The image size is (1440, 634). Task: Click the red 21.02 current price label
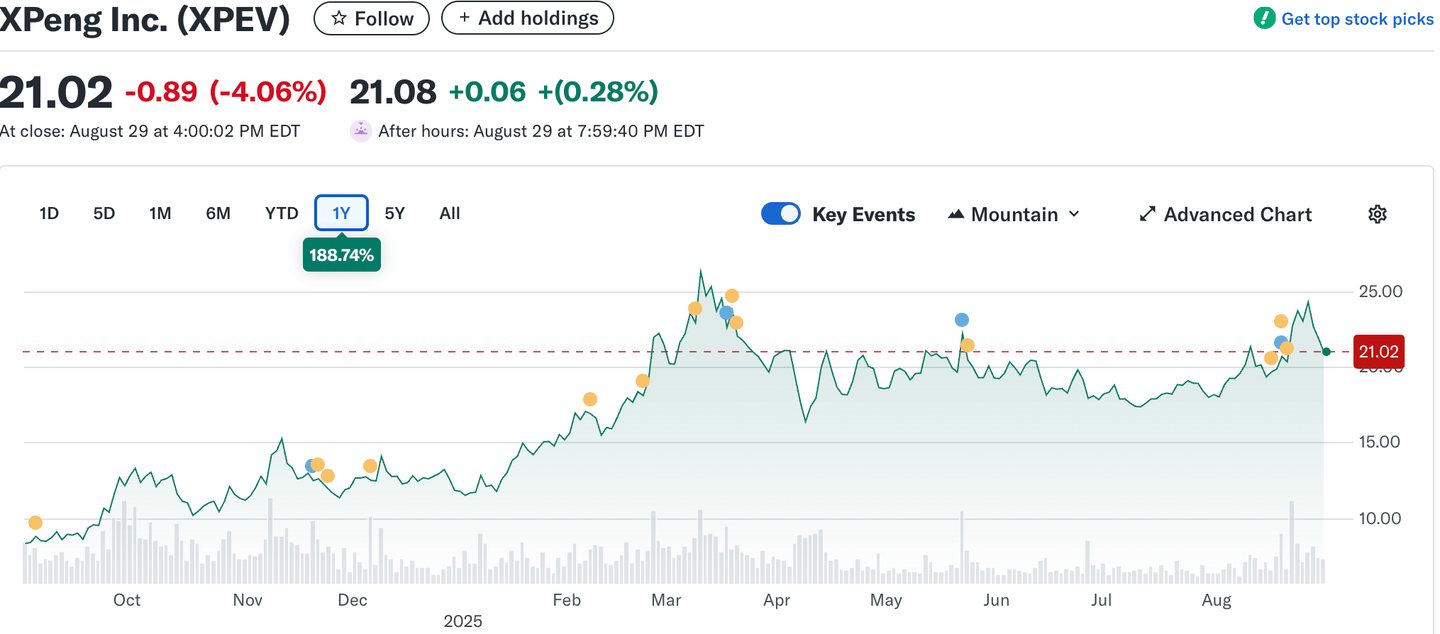click(1378, 352)
